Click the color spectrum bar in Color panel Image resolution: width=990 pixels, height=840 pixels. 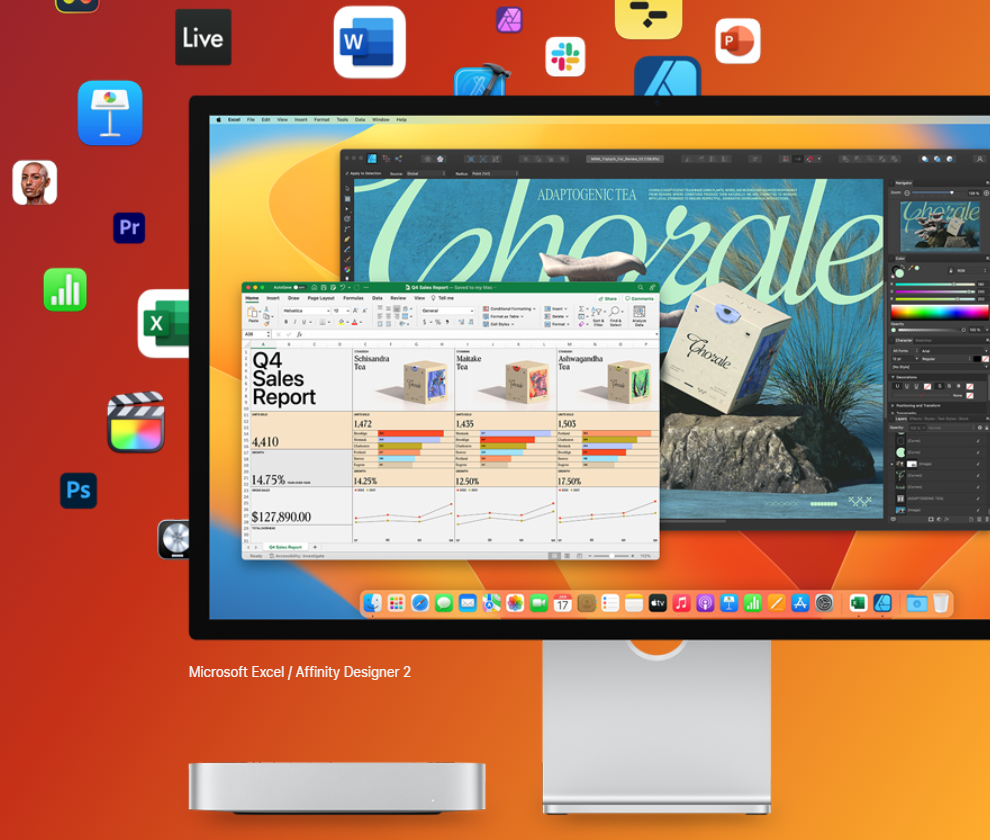pos(939,312)
